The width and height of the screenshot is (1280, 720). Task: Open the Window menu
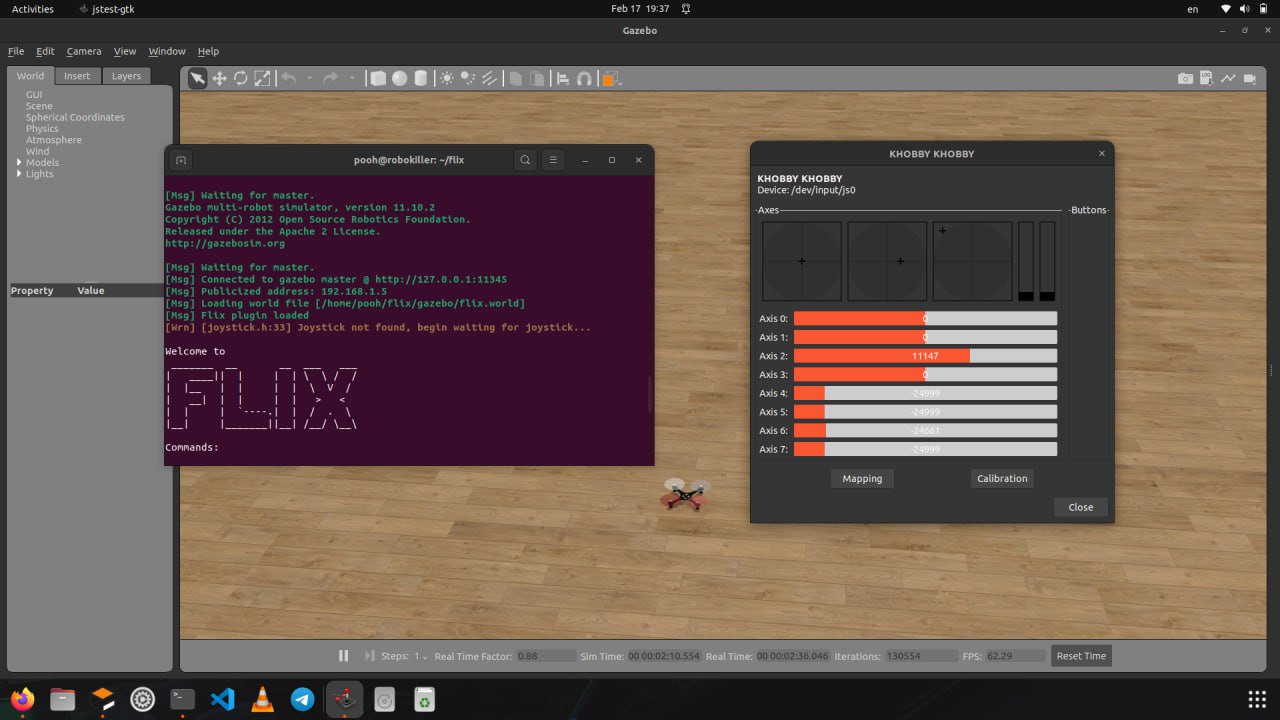point(167,51)
